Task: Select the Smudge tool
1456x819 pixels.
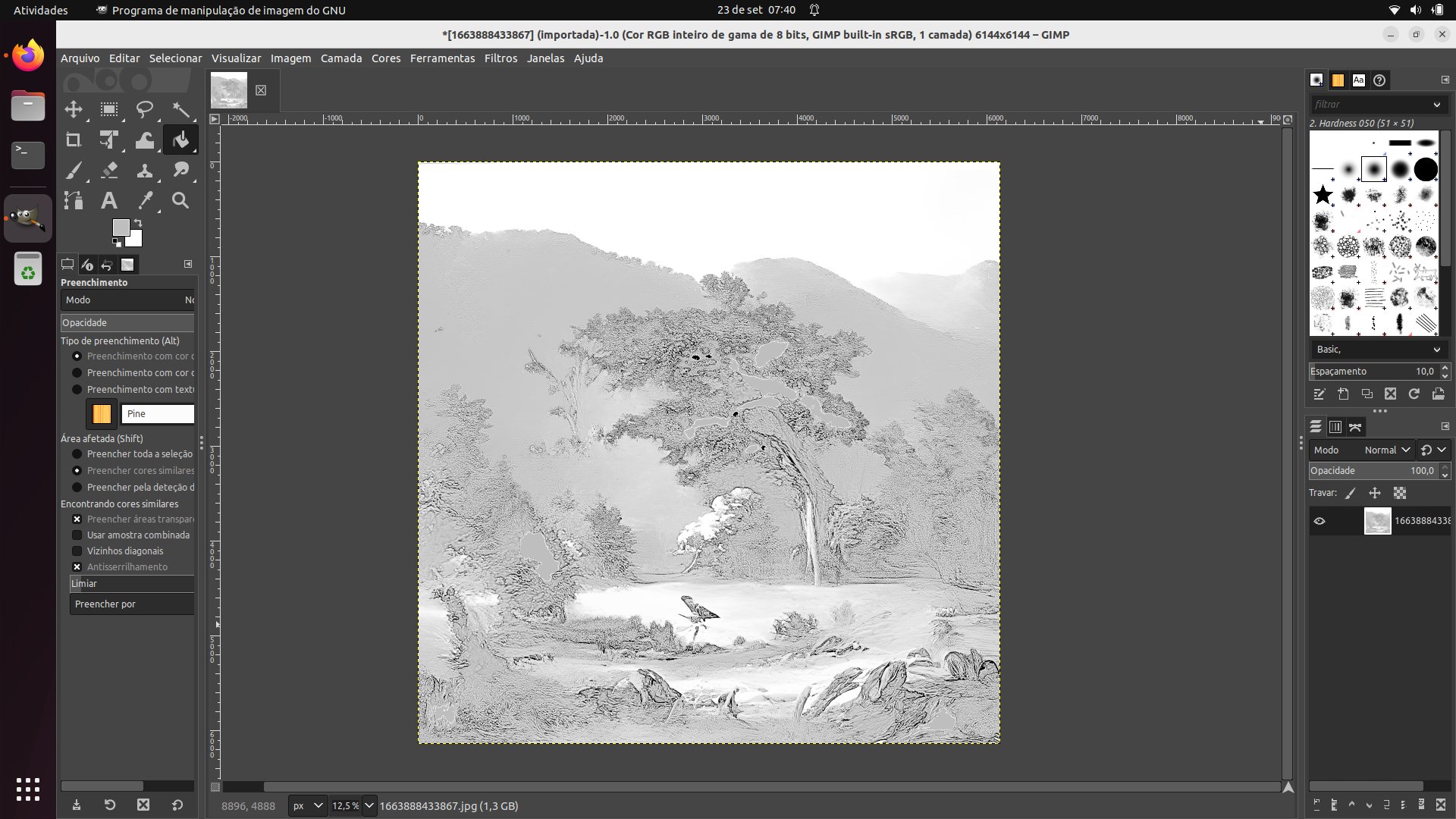Action: 180,171
